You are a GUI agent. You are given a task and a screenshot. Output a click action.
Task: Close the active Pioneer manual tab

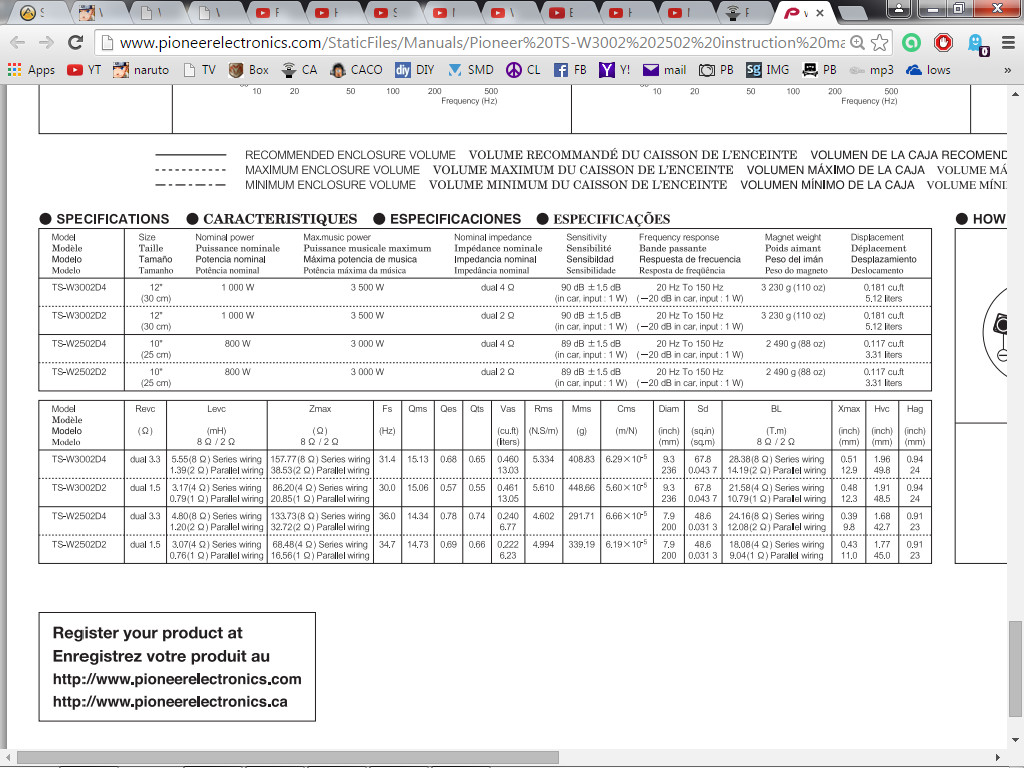820,13
